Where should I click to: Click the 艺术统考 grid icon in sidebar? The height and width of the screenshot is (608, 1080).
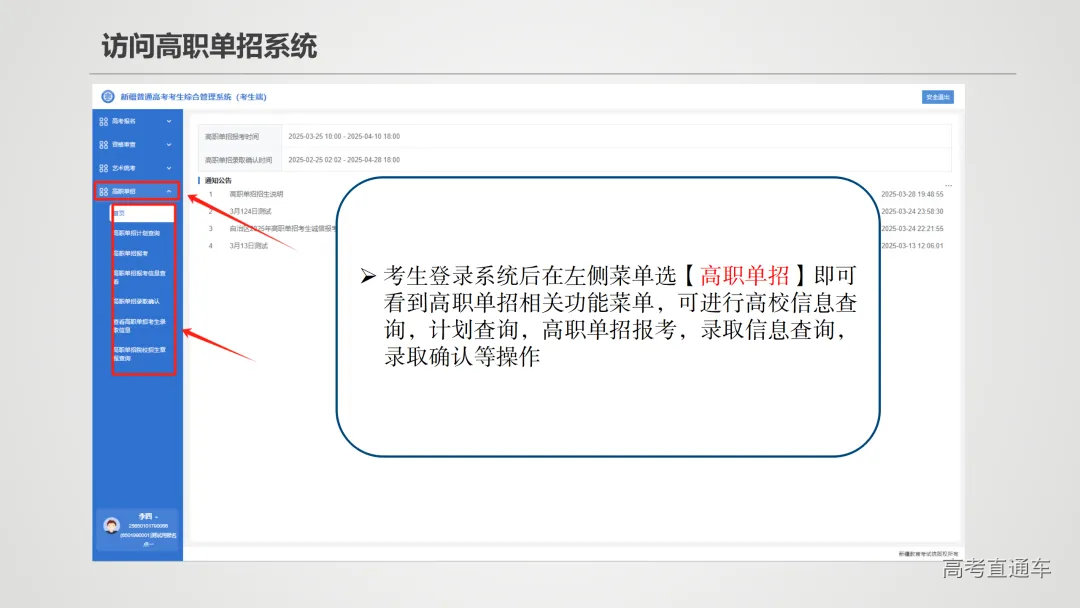coord(101,165)
